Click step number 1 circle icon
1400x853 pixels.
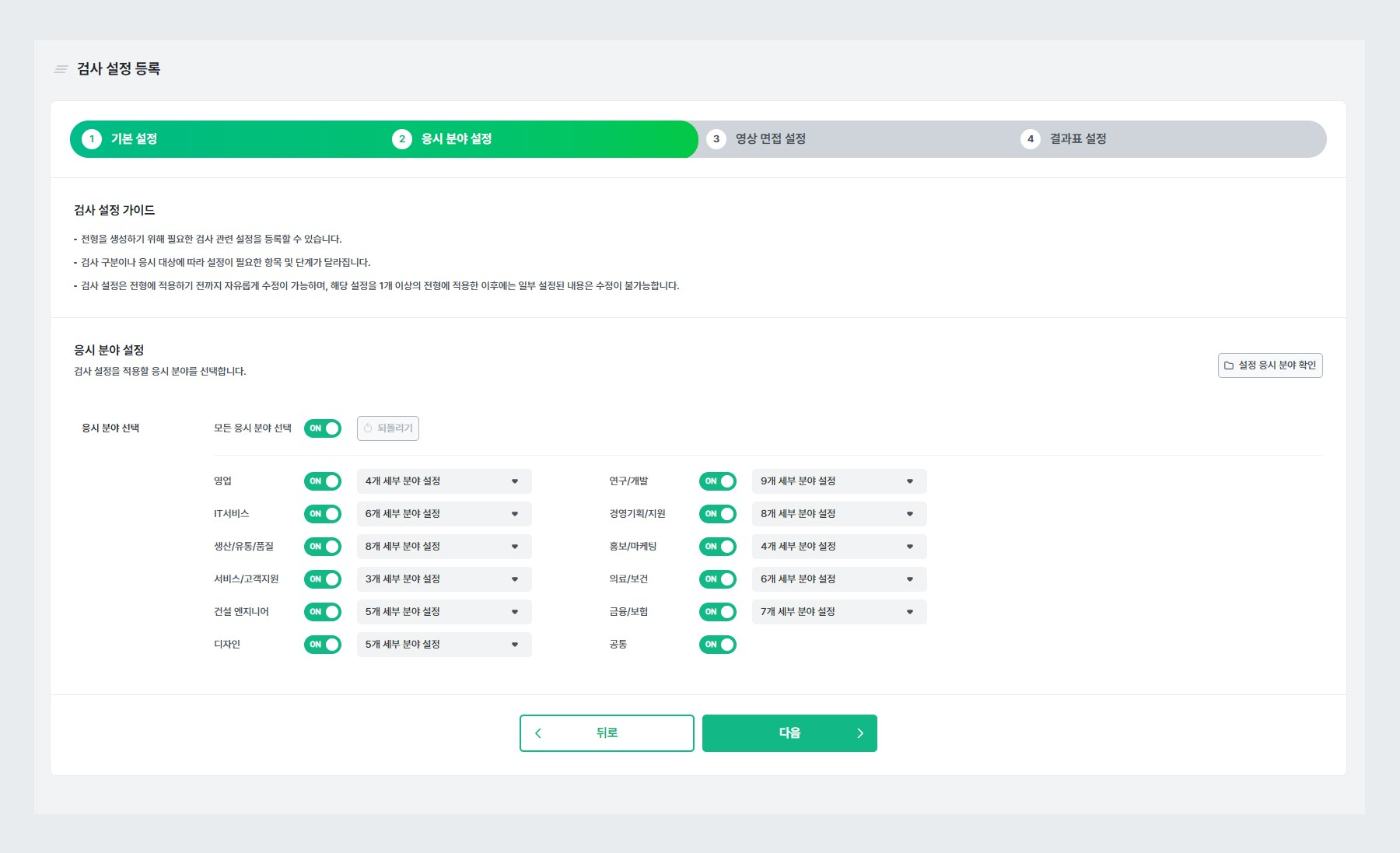(x=92, y=139)
